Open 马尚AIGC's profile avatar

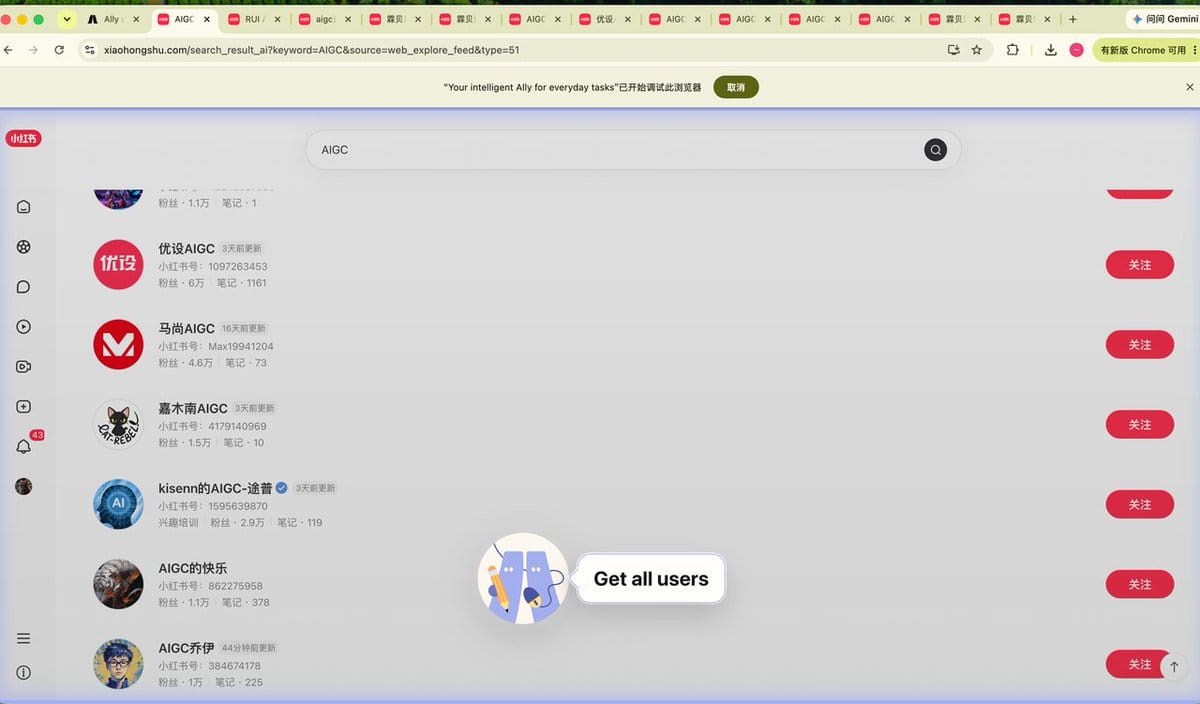point(118,345)
